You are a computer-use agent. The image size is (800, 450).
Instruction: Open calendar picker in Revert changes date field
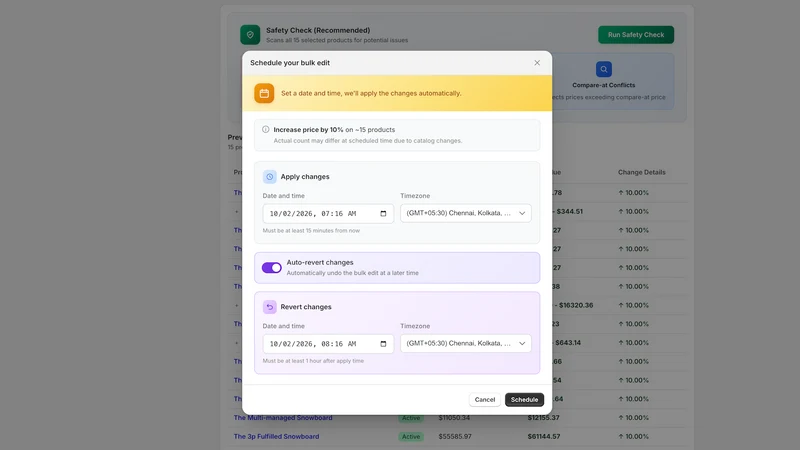[x=383, y=343]
